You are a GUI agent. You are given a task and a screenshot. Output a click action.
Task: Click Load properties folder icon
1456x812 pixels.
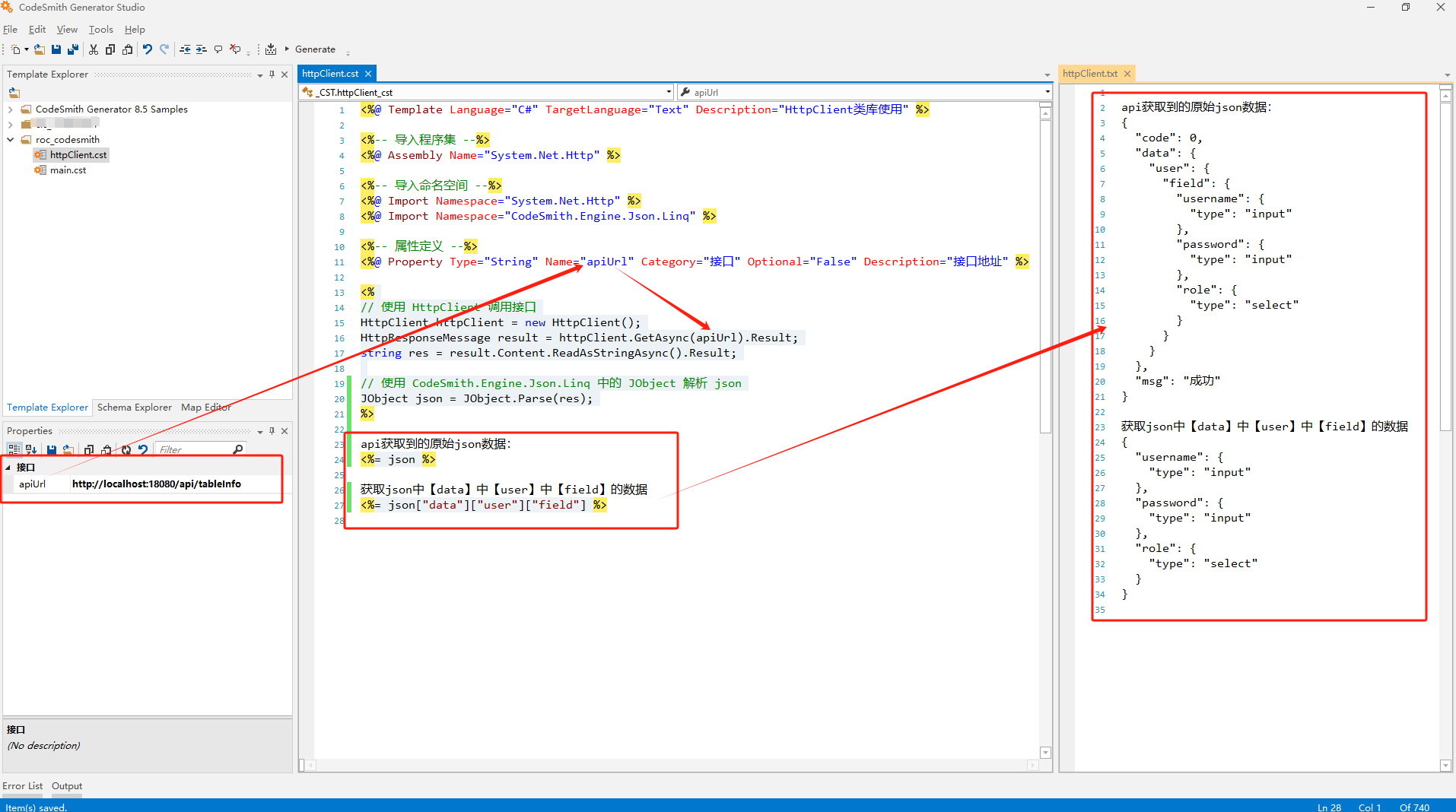click(68, 449)
